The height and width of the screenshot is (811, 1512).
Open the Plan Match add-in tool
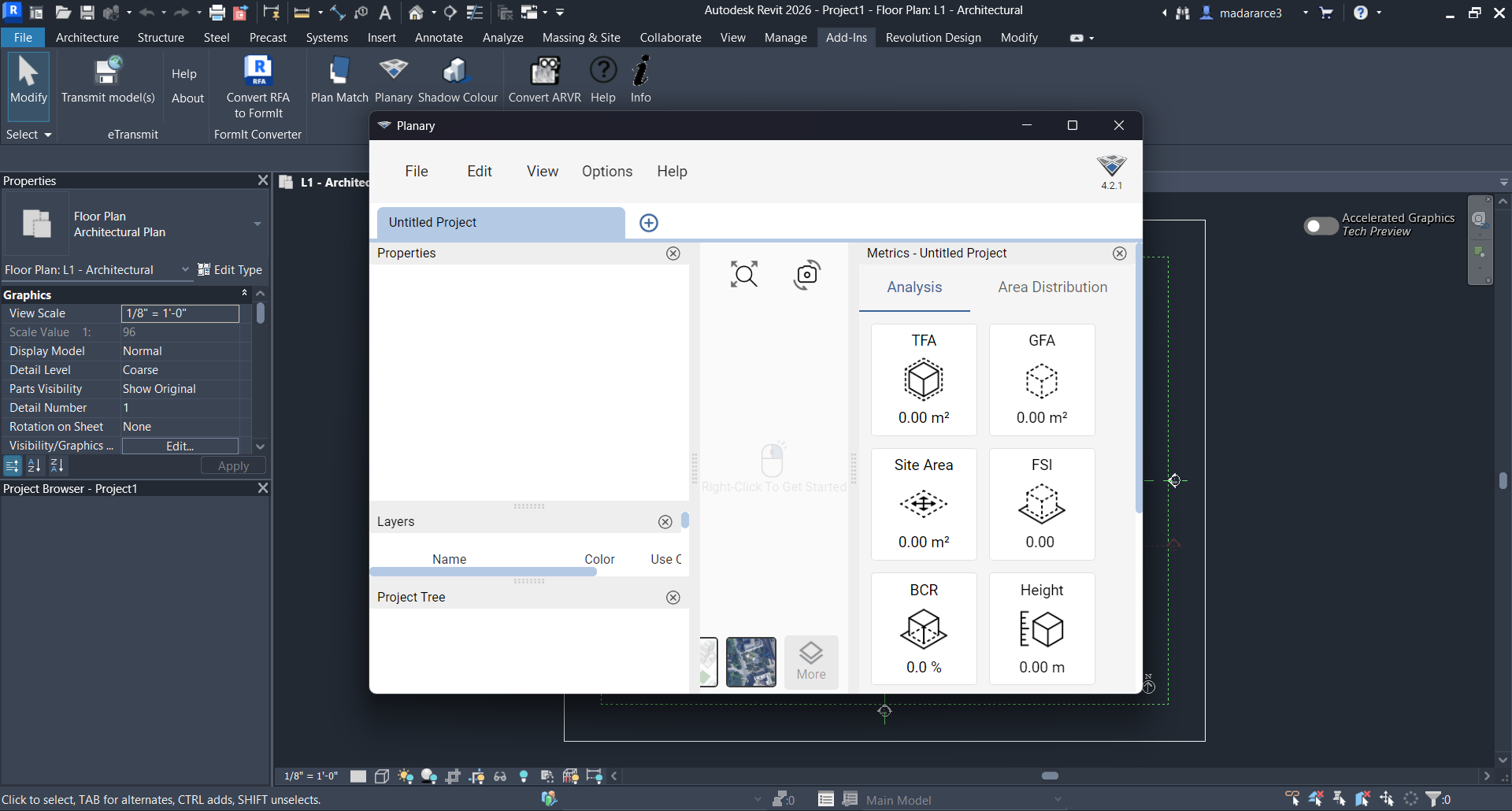(x=339, y=80)
